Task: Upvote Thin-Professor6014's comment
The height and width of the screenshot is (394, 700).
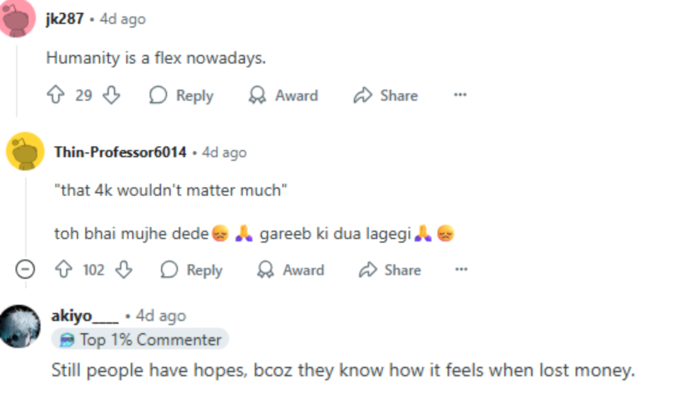Action: (63, 270)
